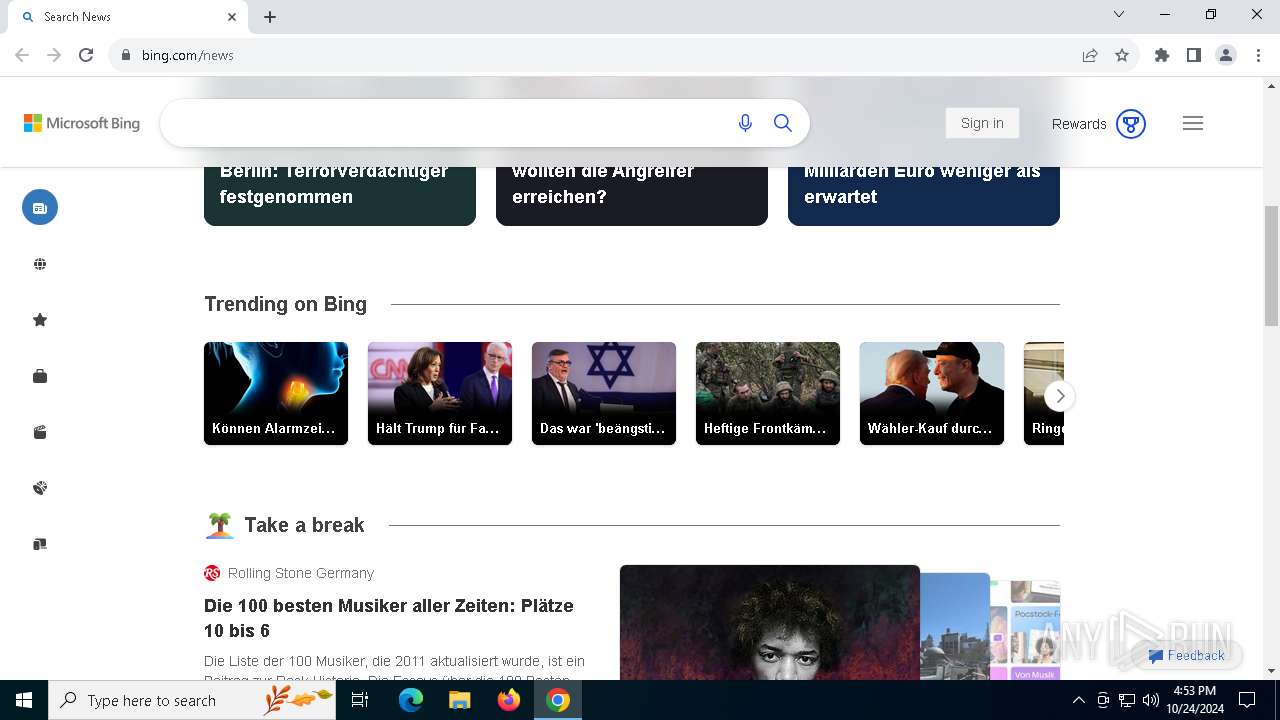Image resolution: width=1280 pixels, height=720 pixels.
Task: Open Chrome profile avatar
Action: point(1226,55)
